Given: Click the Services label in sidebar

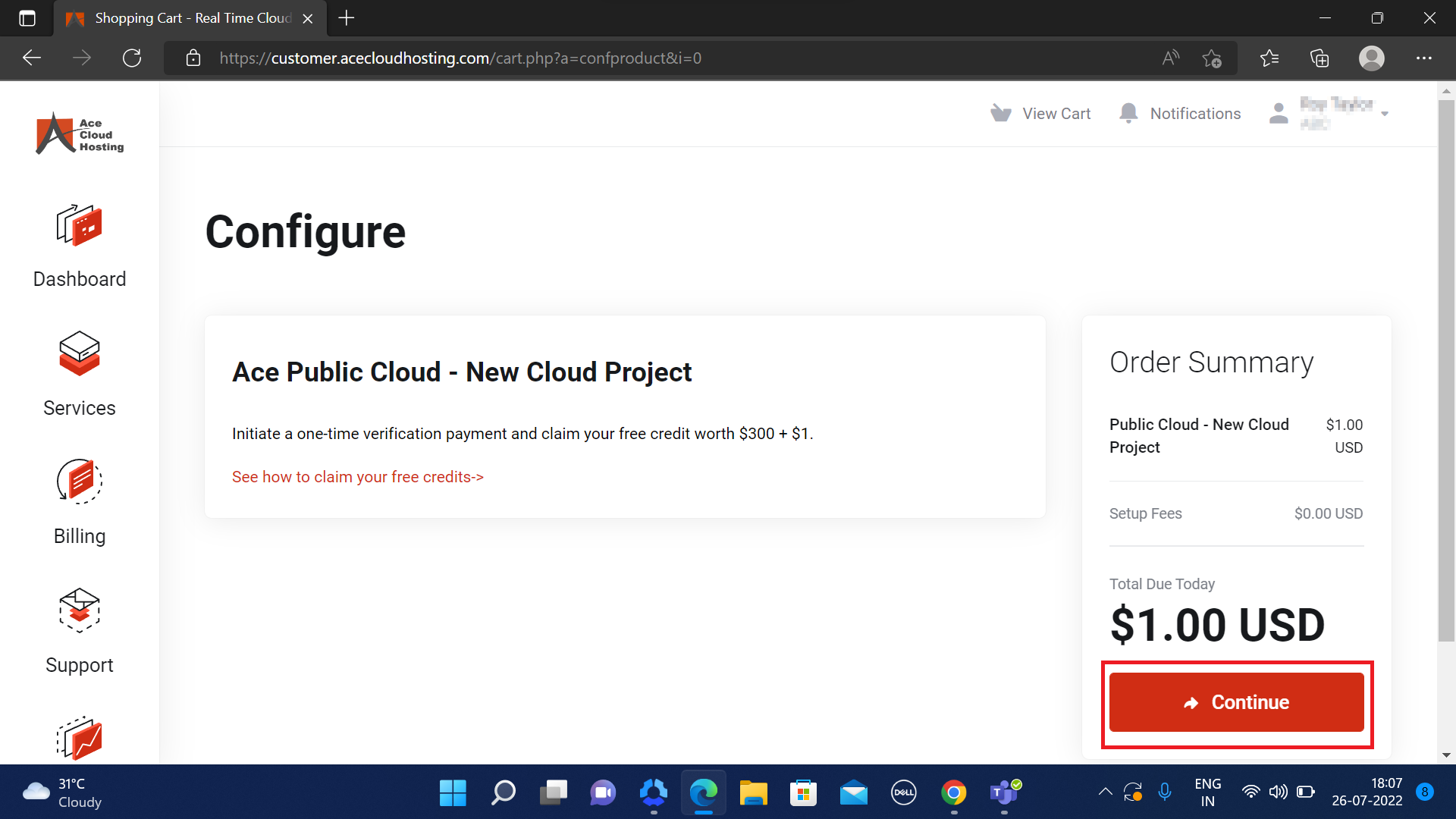Looking at the screenshot, I should tap(80, 408).
